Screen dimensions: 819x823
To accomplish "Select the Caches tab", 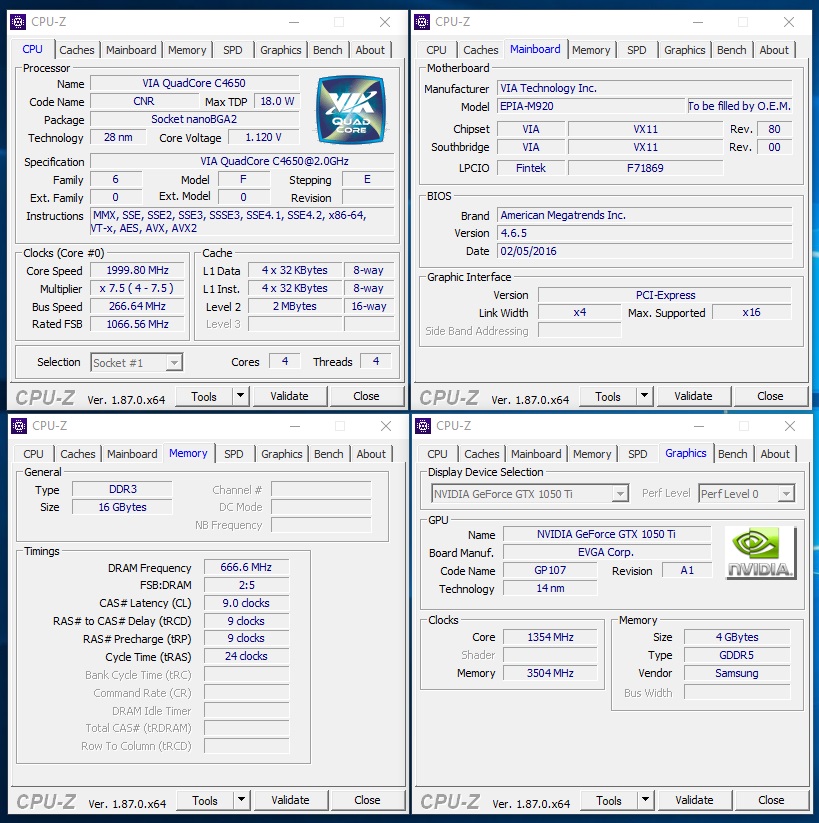I will coord(77,49).
